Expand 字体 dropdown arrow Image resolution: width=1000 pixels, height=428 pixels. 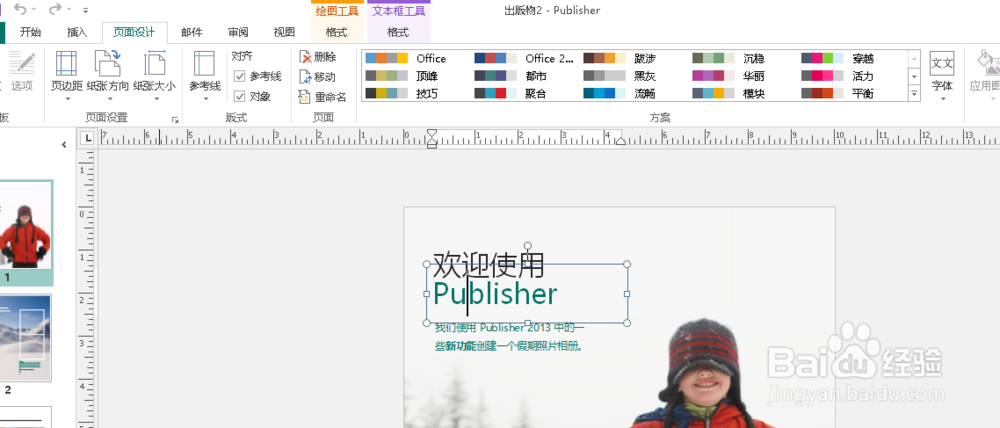point(942,99)
